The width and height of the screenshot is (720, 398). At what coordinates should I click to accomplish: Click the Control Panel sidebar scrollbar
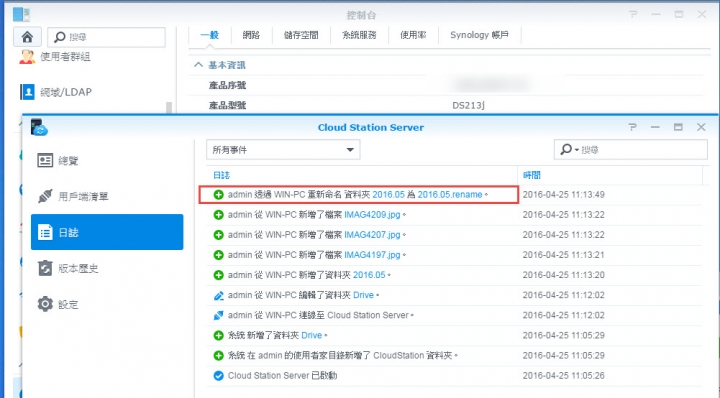click(169, 107)
